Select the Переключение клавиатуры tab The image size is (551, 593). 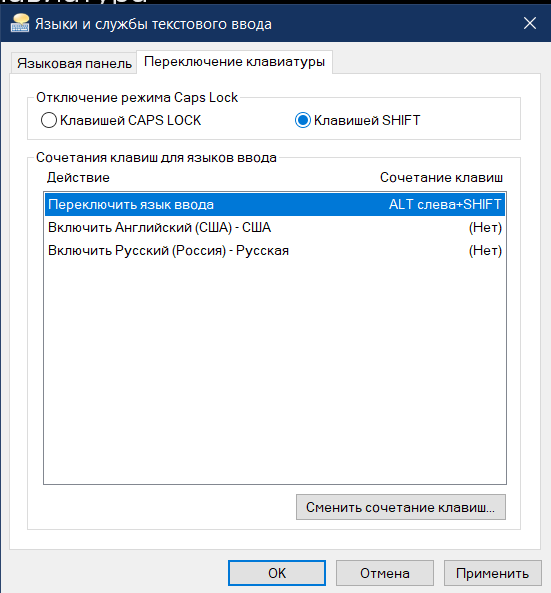(x=234, y=62)
